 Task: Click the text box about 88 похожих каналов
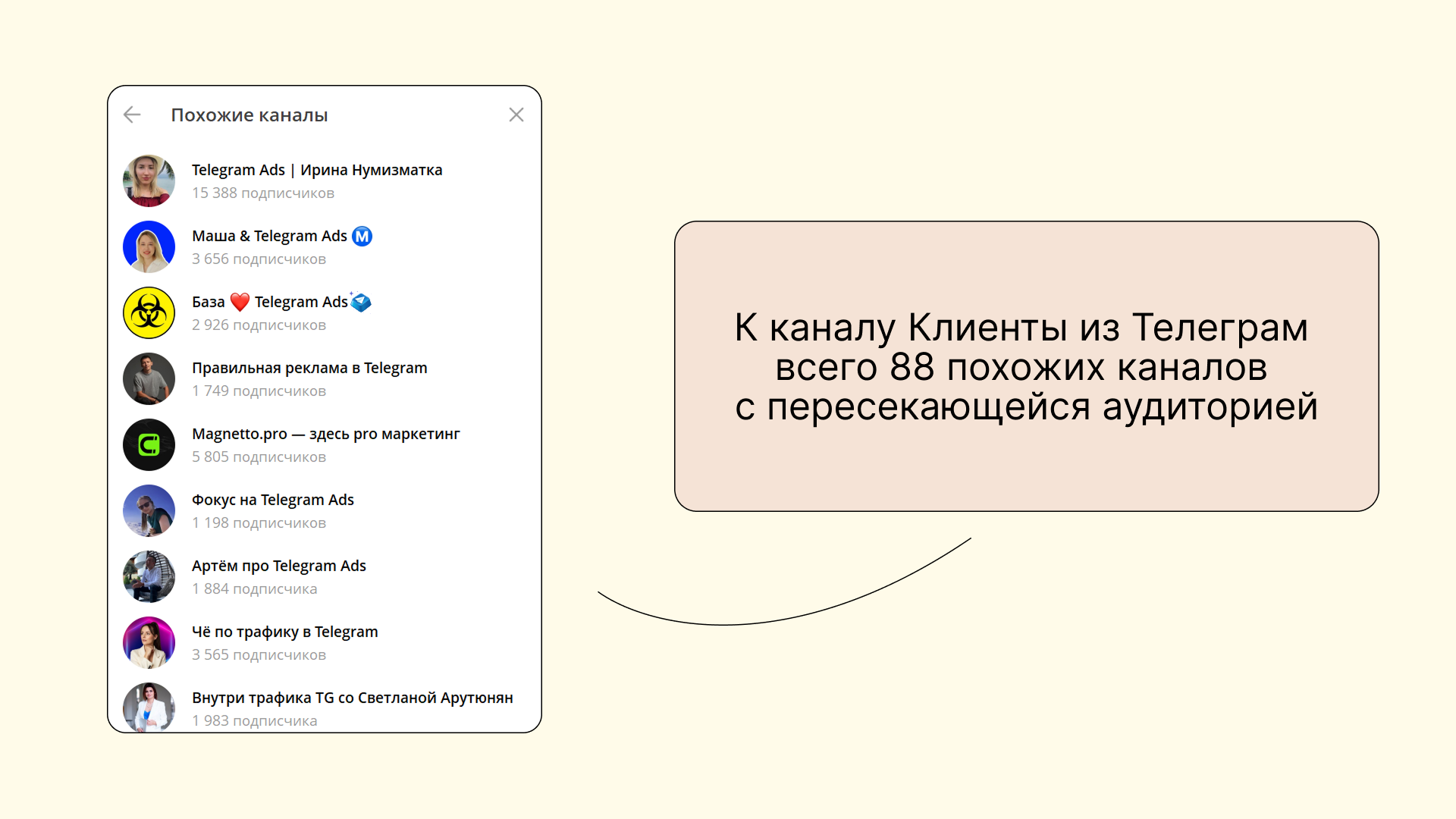point(1026,367)
